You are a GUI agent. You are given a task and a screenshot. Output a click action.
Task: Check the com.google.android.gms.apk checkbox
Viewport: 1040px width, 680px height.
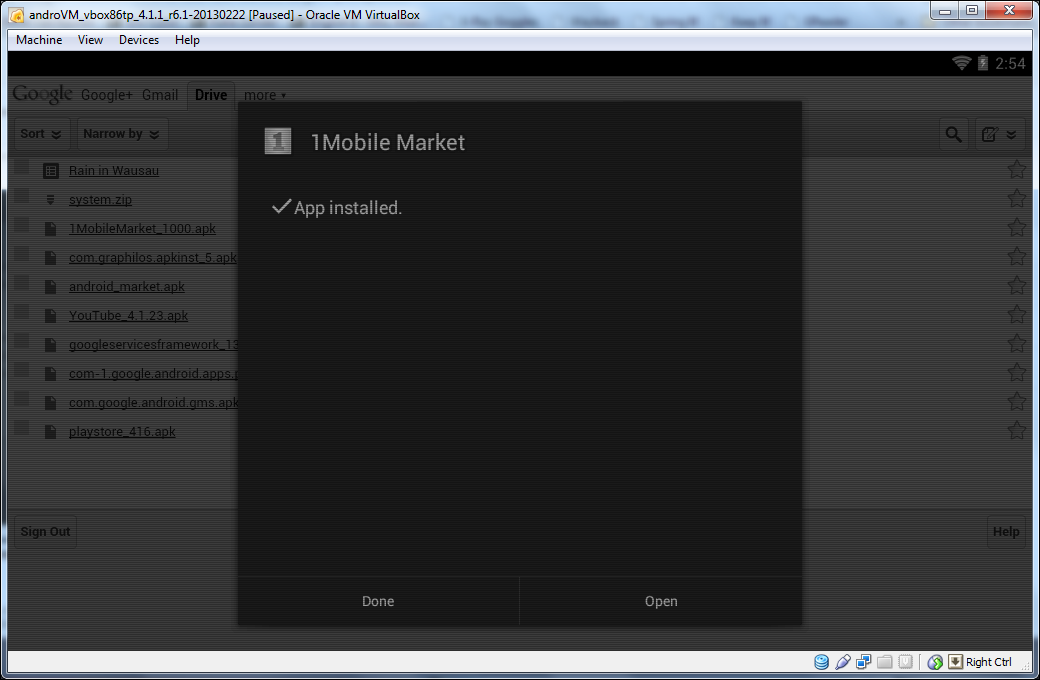click(21, 399)
